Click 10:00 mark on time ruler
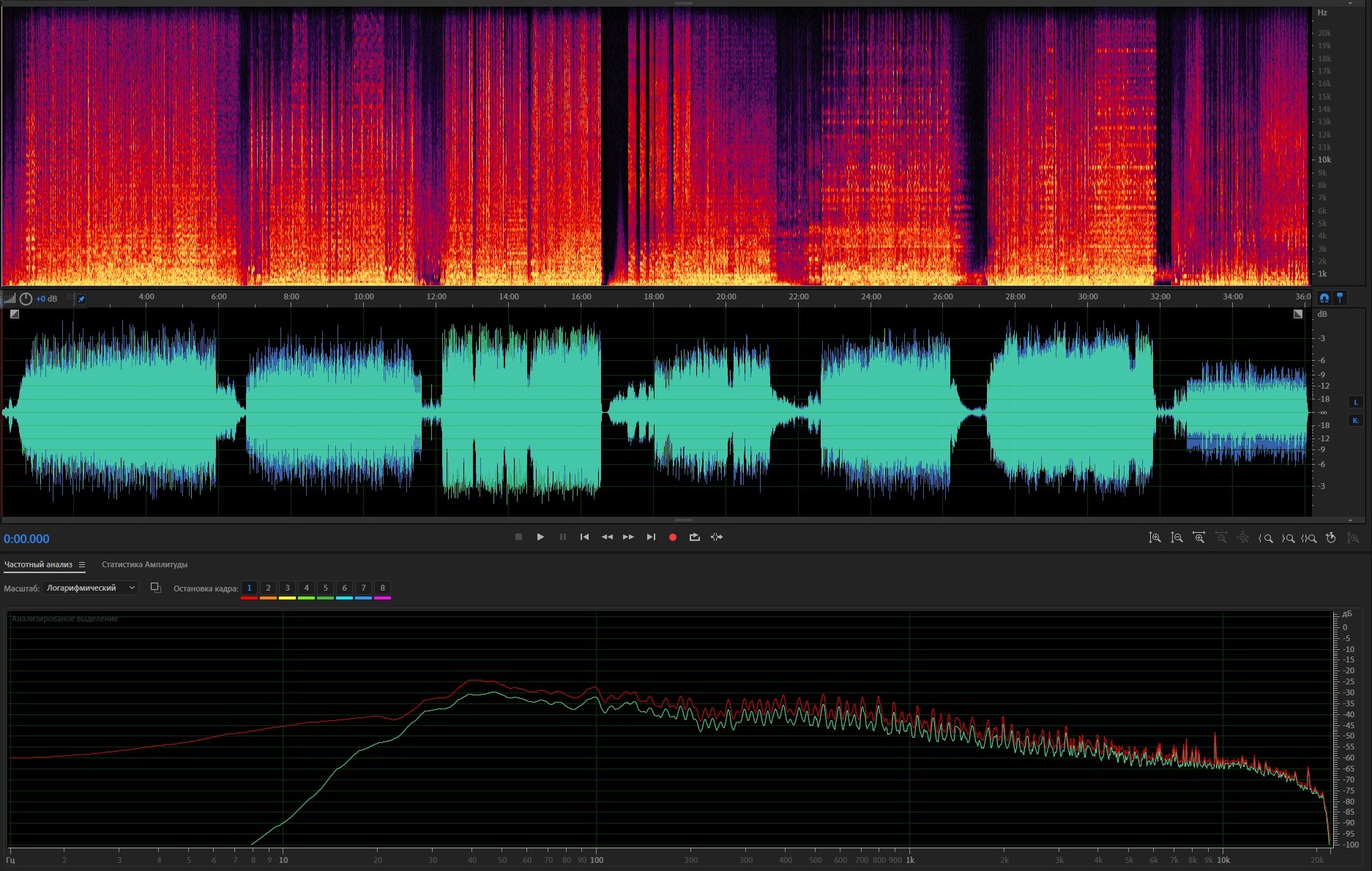This screenshot has height=871, width=1372. [364, 296]
